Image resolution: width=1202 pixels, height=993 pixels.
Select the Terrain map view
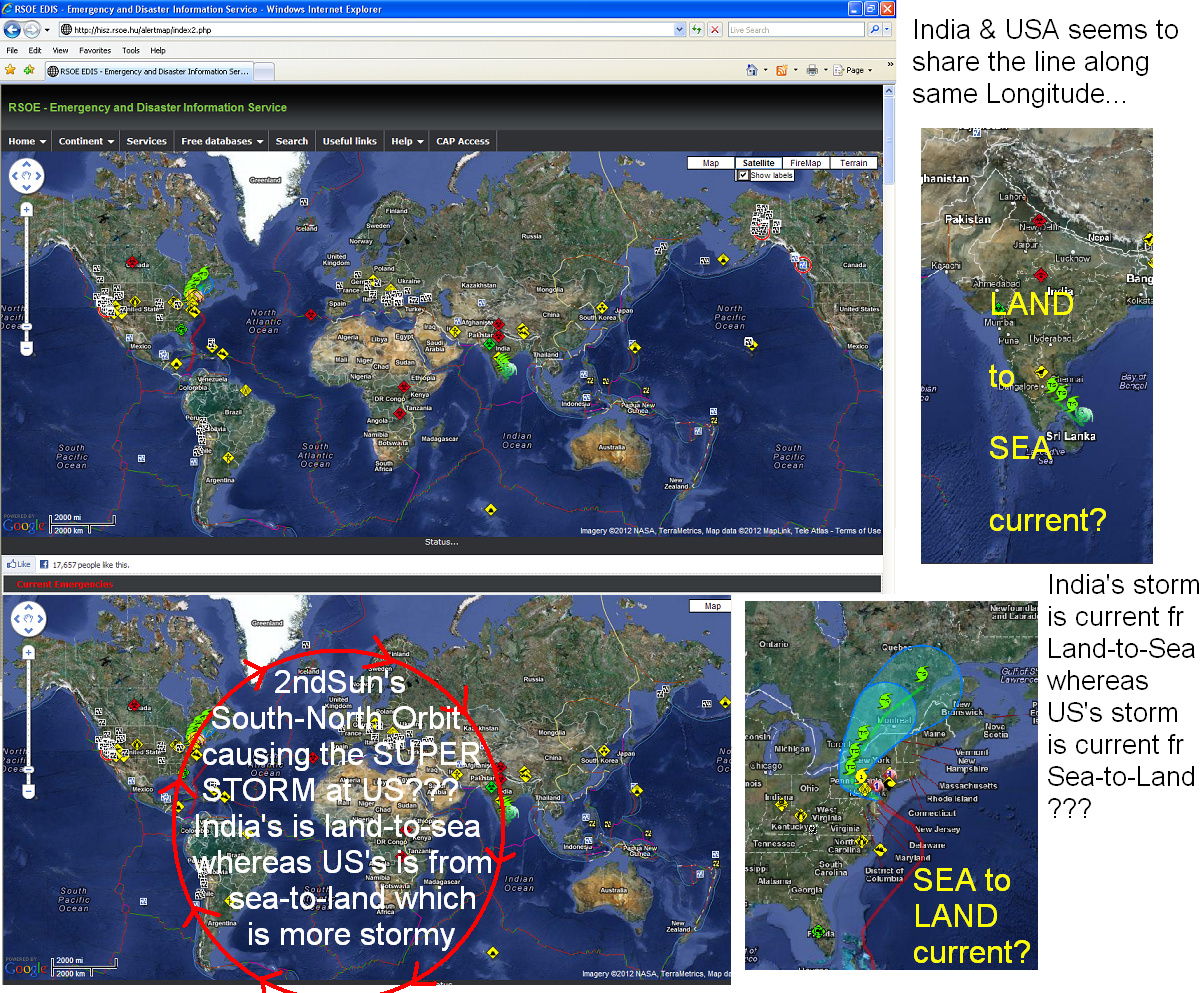[x=854, y=163]
